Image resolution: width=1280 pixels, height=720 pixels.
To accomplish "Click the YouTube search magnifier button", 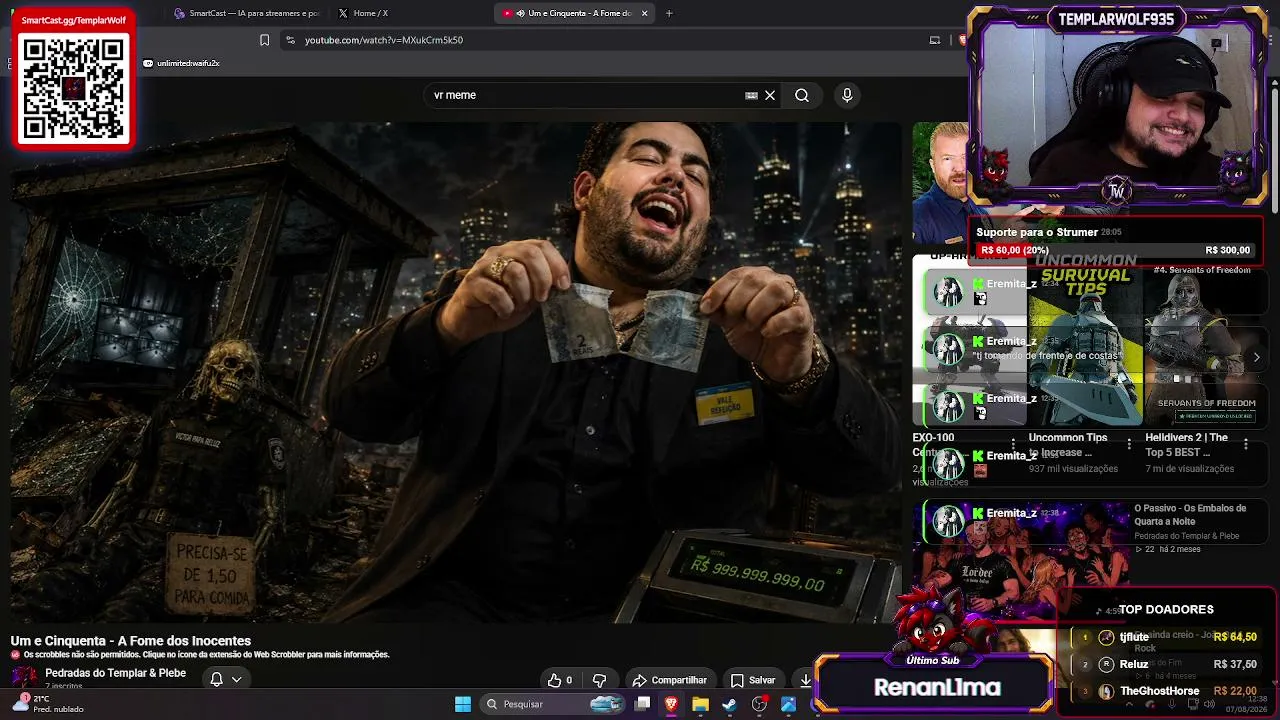I will 802,95.
